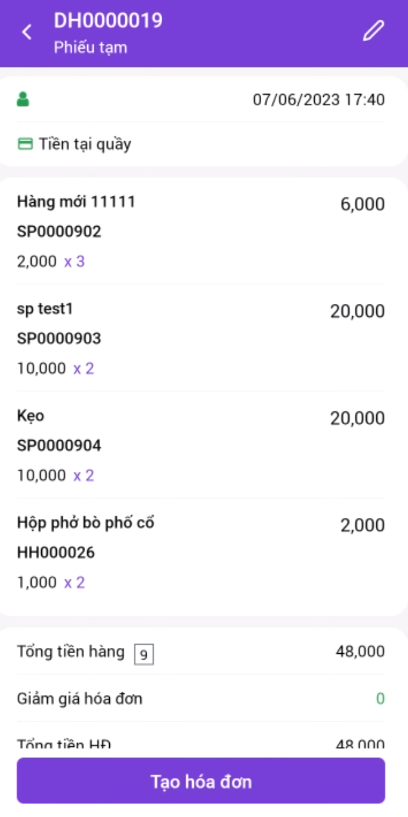Tap the Giảm giá hóa đơn row
This screenshot has width=408, height=817.
coord(201,698)
